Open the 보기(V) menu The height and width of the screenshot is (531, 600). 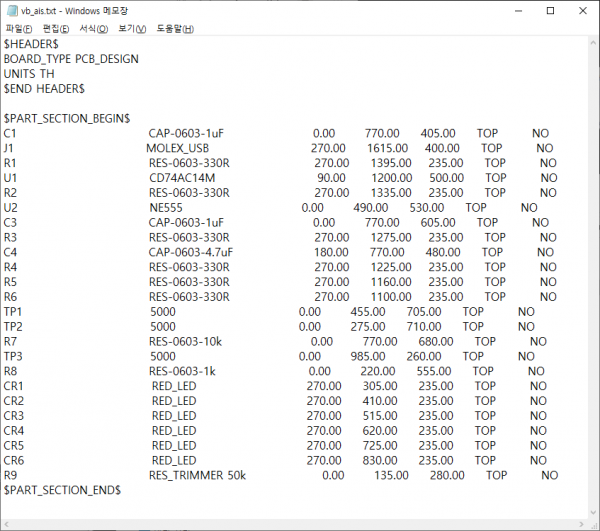(132, 29)
